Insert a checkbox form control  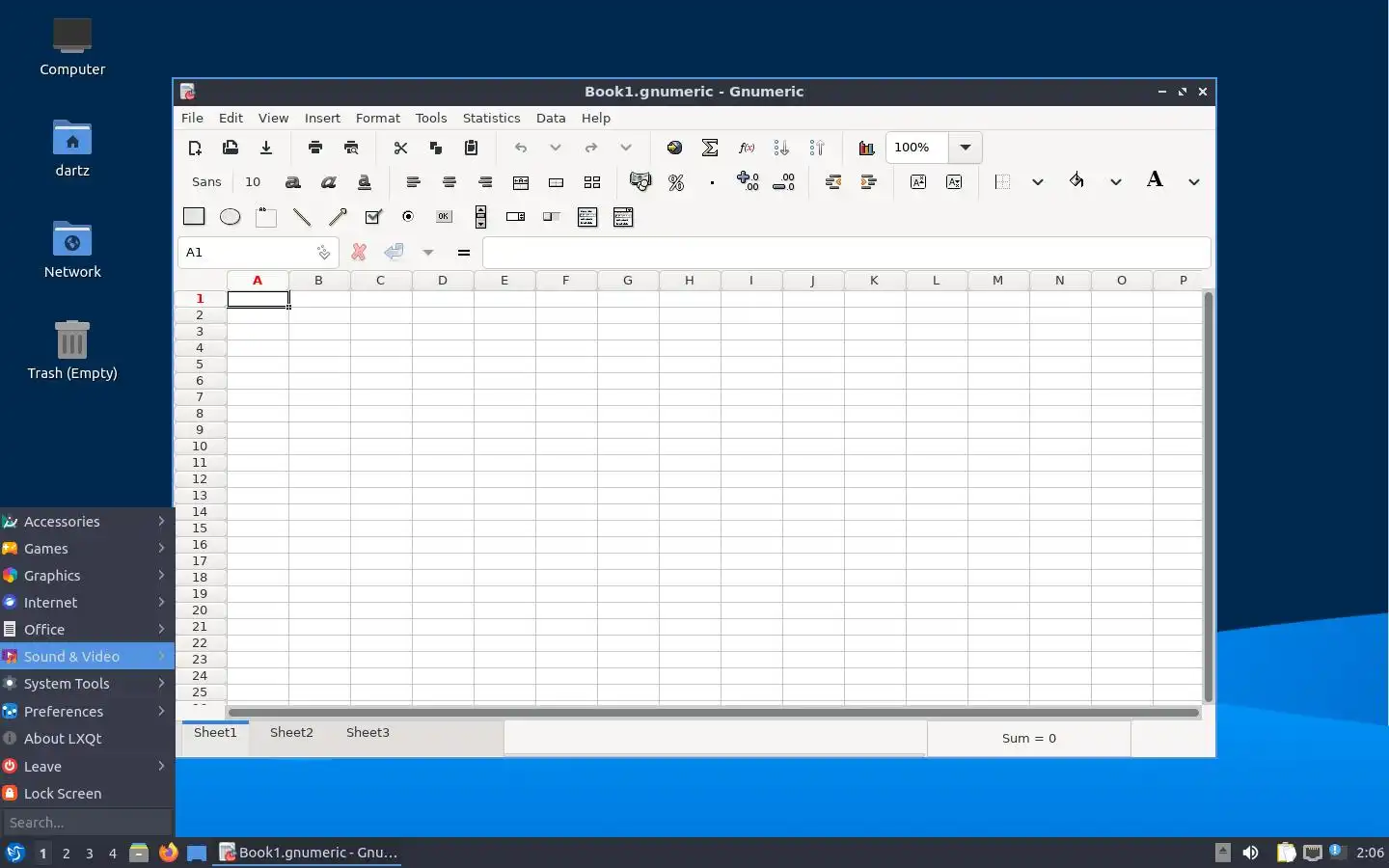[x=373, y=217]
